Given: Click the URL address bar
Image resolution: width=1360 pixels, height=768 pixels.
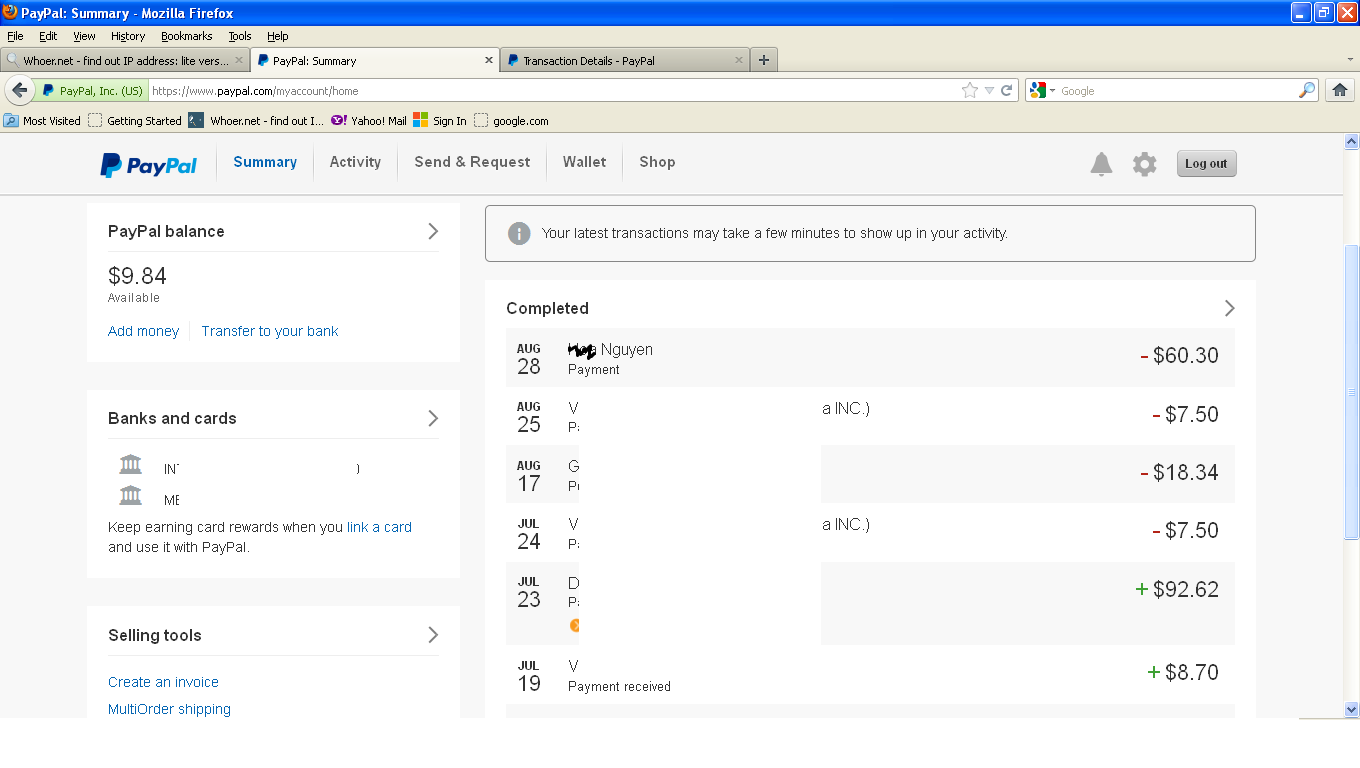Looking at the screenshot, I should click(x=550, y=90).
